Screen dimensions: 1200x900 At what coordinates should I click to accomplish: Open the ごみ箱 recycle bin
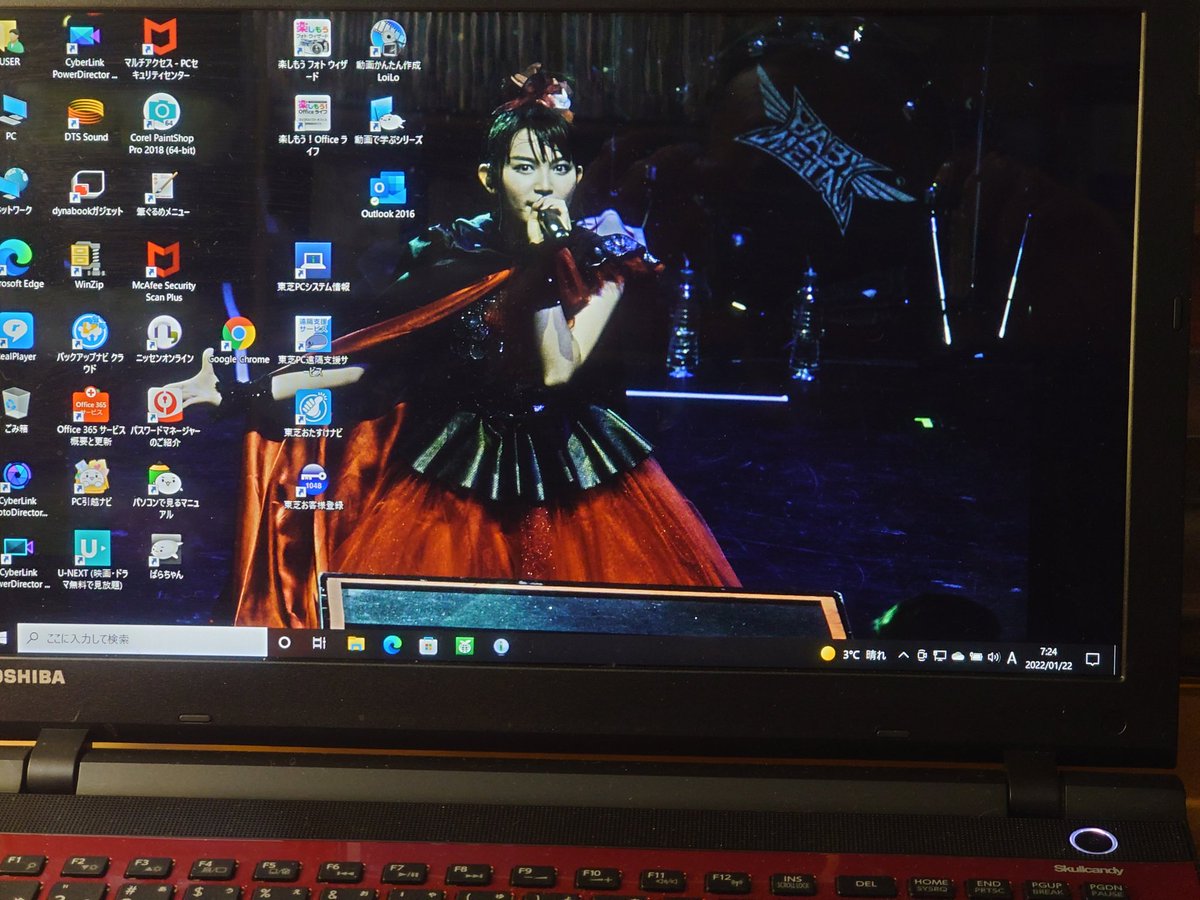tap(15, 410)
